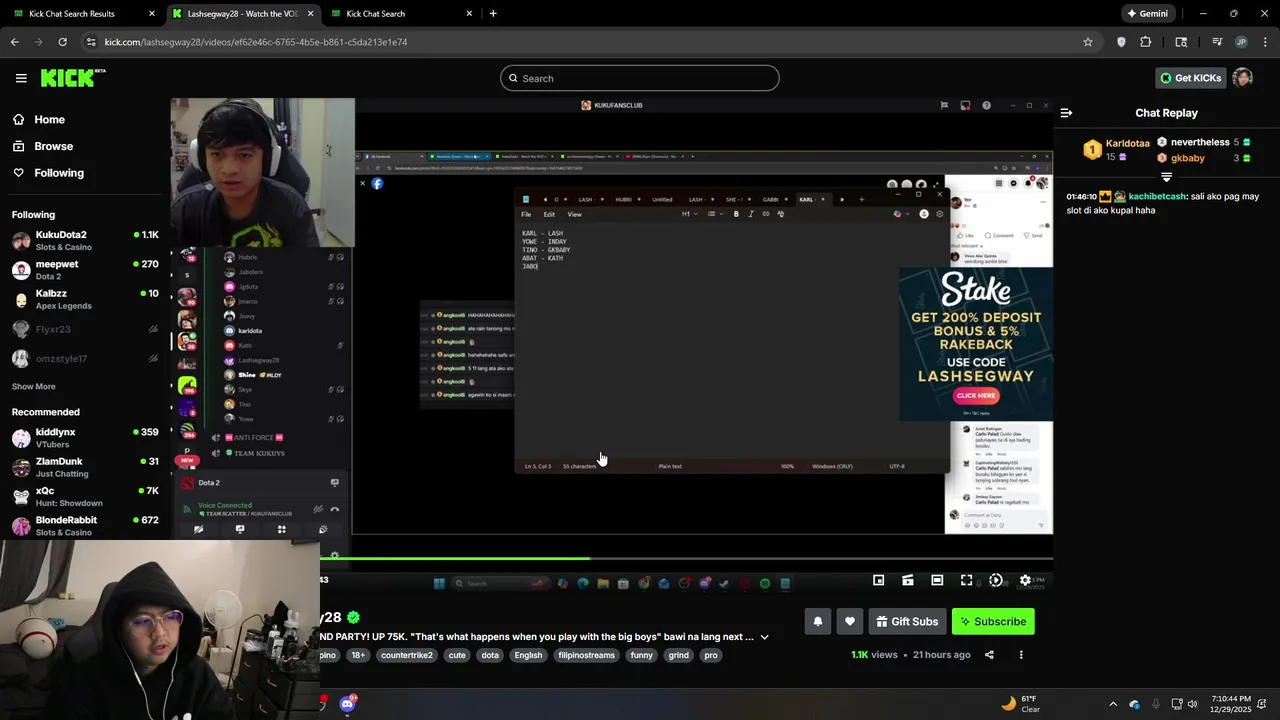Viewport: 1280px width, 720px height.
Task: Reload the current page
Action: point(62,42)
